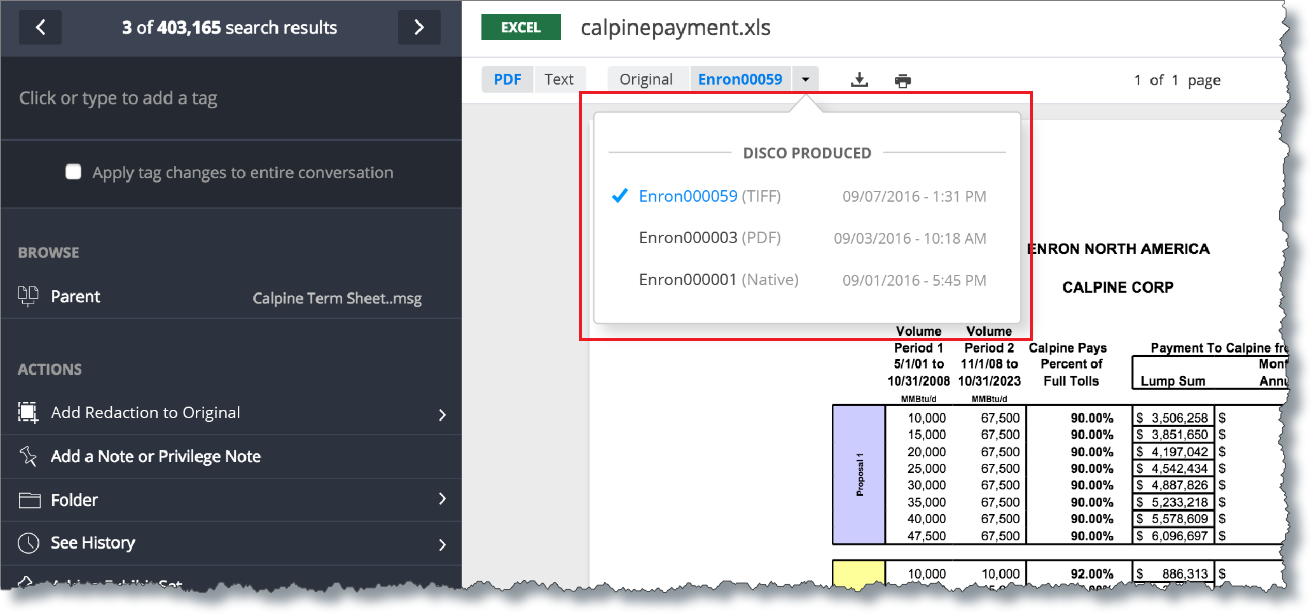This screenshot has height=615, width=1313.
Task: Print the document
Action: [x=903, y=80]
